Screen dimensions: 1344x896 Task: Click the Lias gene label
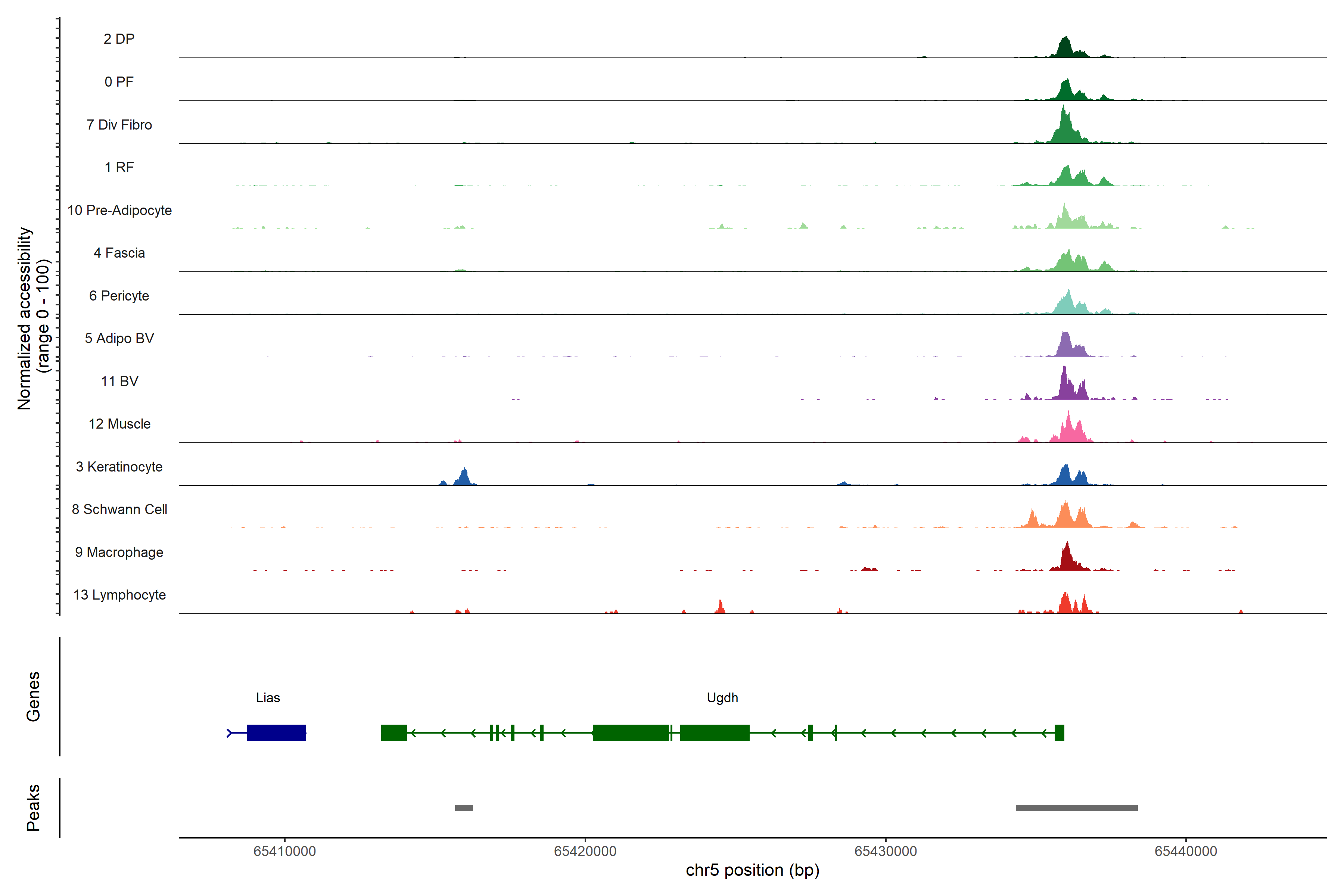(x=267, y=698)
